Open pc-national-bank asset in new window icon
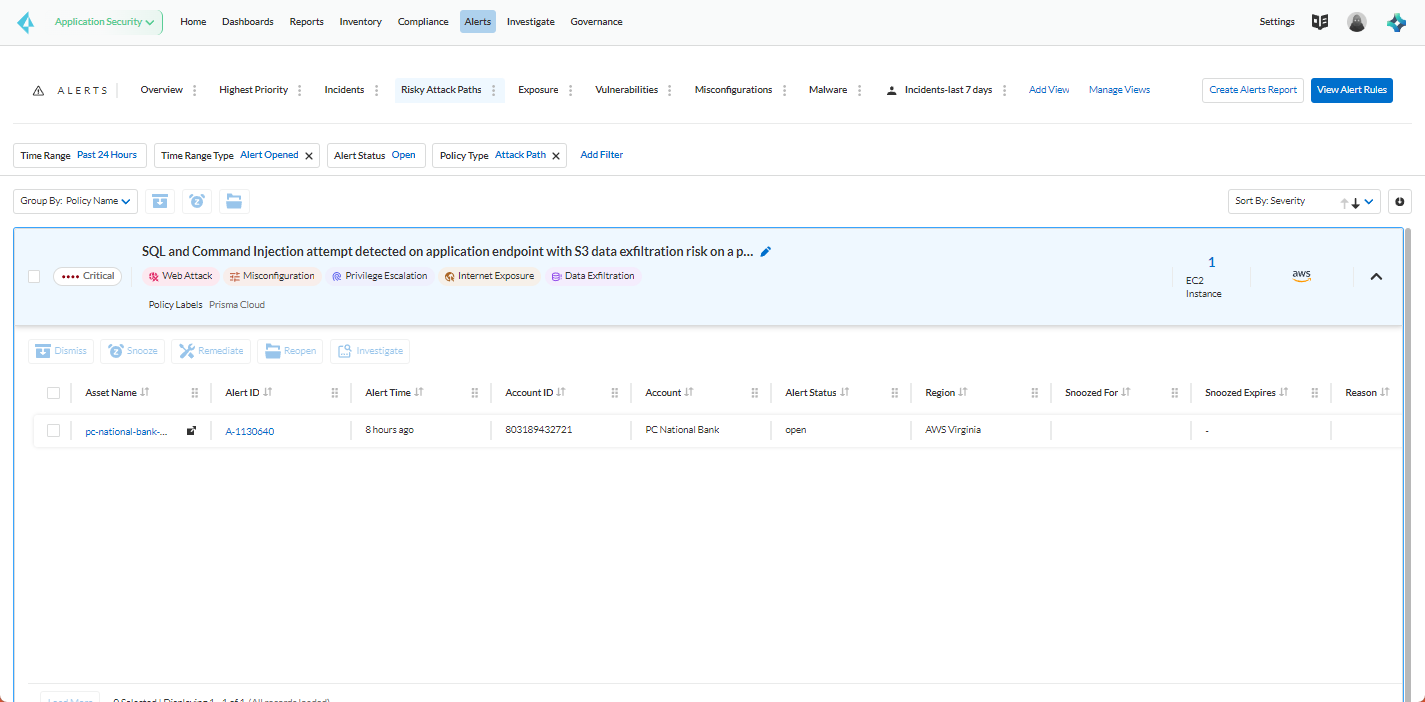The height and width of the screenshot is (702, 1425). (x=191, y=431)
